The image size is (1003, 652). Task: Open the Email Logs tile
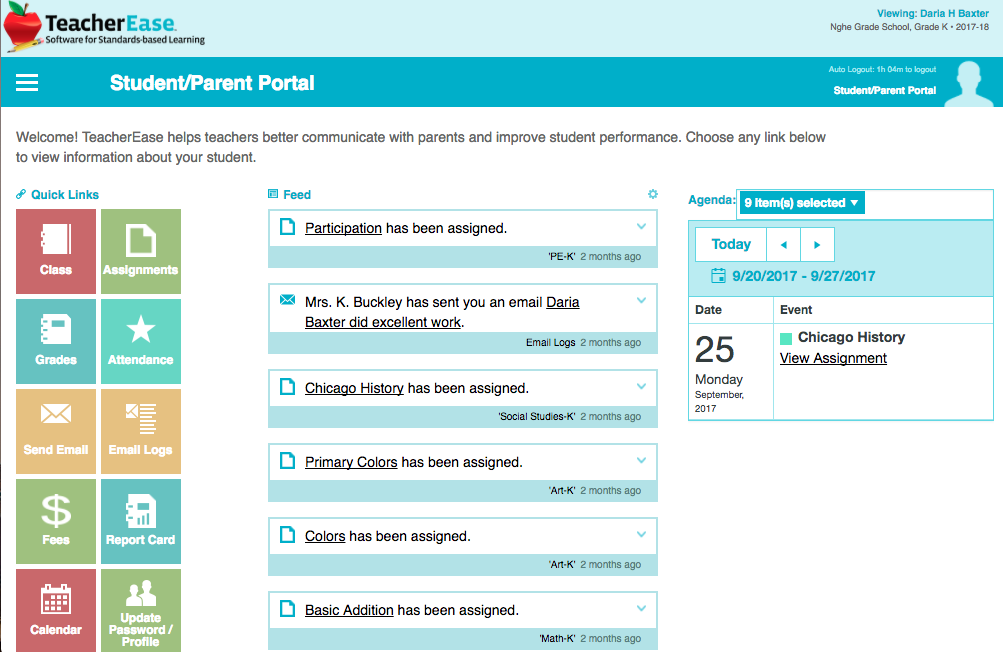point(141,431)
